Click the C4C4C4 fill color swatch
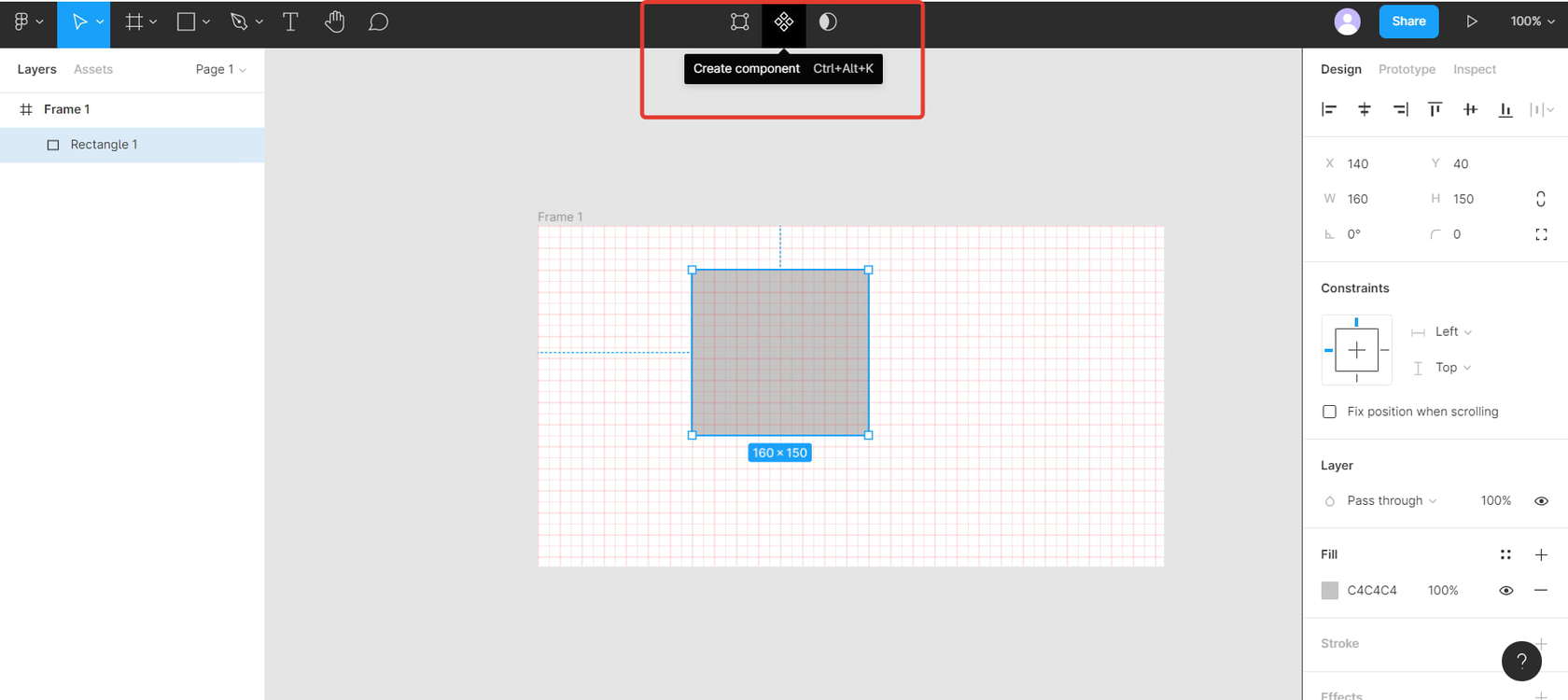 [1330, 591]
